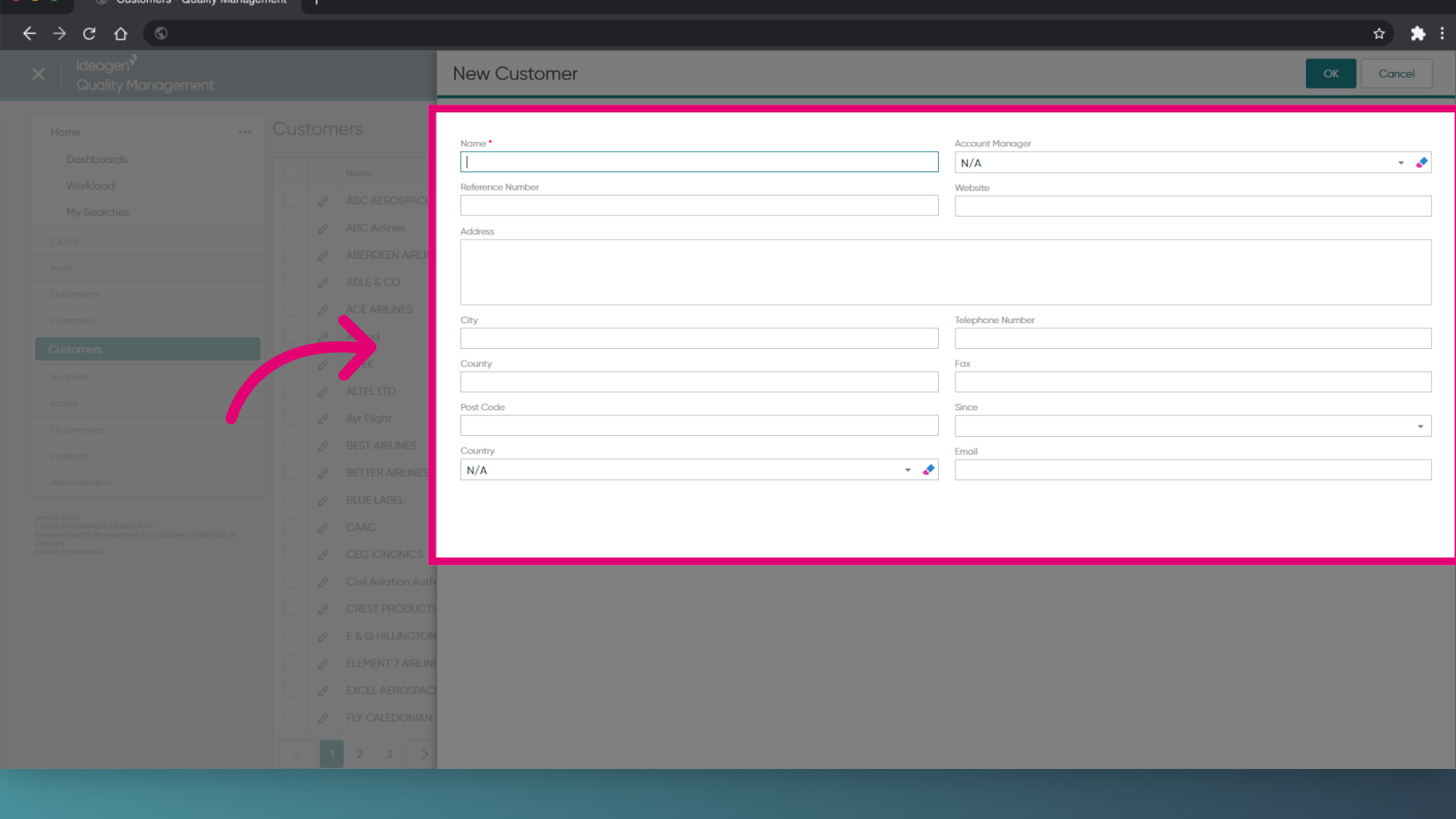Image resolution: width=1456 pixels, height=819 pixels.
Task: Edit ABERDEEN AIRLINES row pencil icon
Action: tap(323, 256)
